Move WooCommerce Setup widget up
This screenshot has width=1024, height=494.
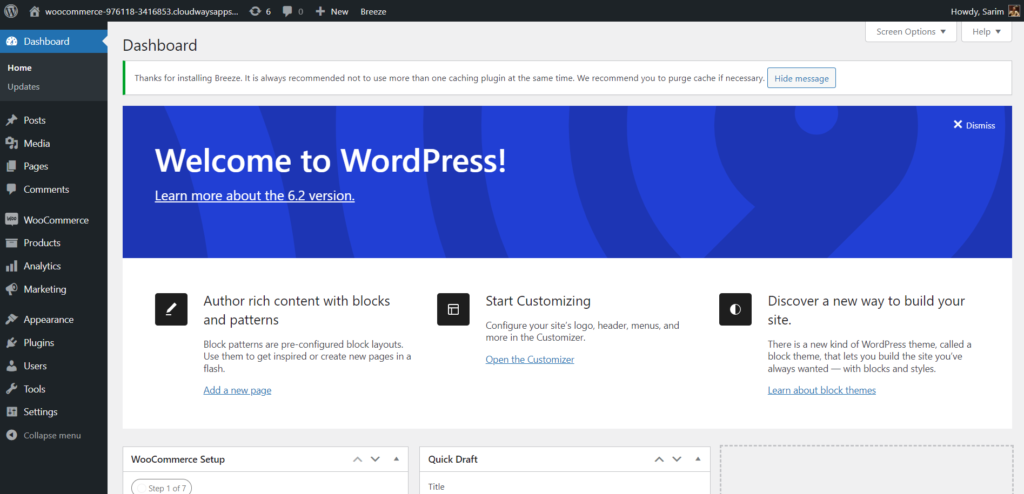[357, 459]
